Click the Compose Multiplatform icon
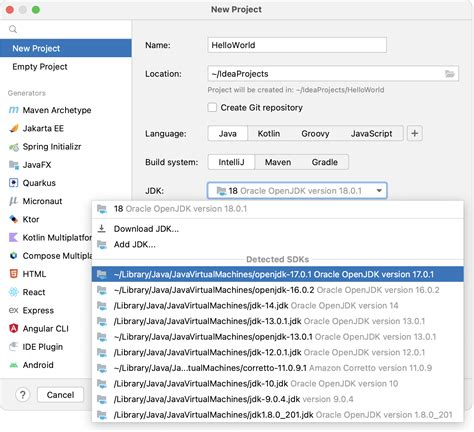 pyautogui.click(x=13, y=256)
